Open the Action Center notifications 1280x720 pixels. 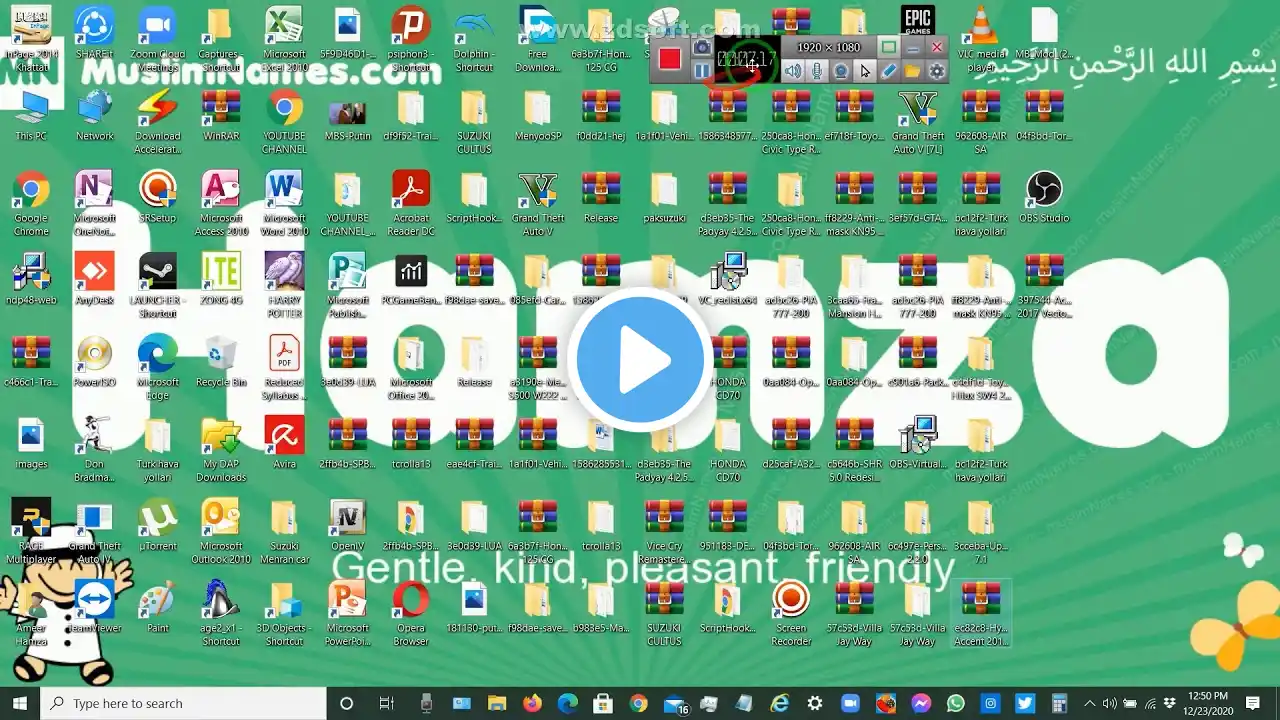tap(1252, 703)
